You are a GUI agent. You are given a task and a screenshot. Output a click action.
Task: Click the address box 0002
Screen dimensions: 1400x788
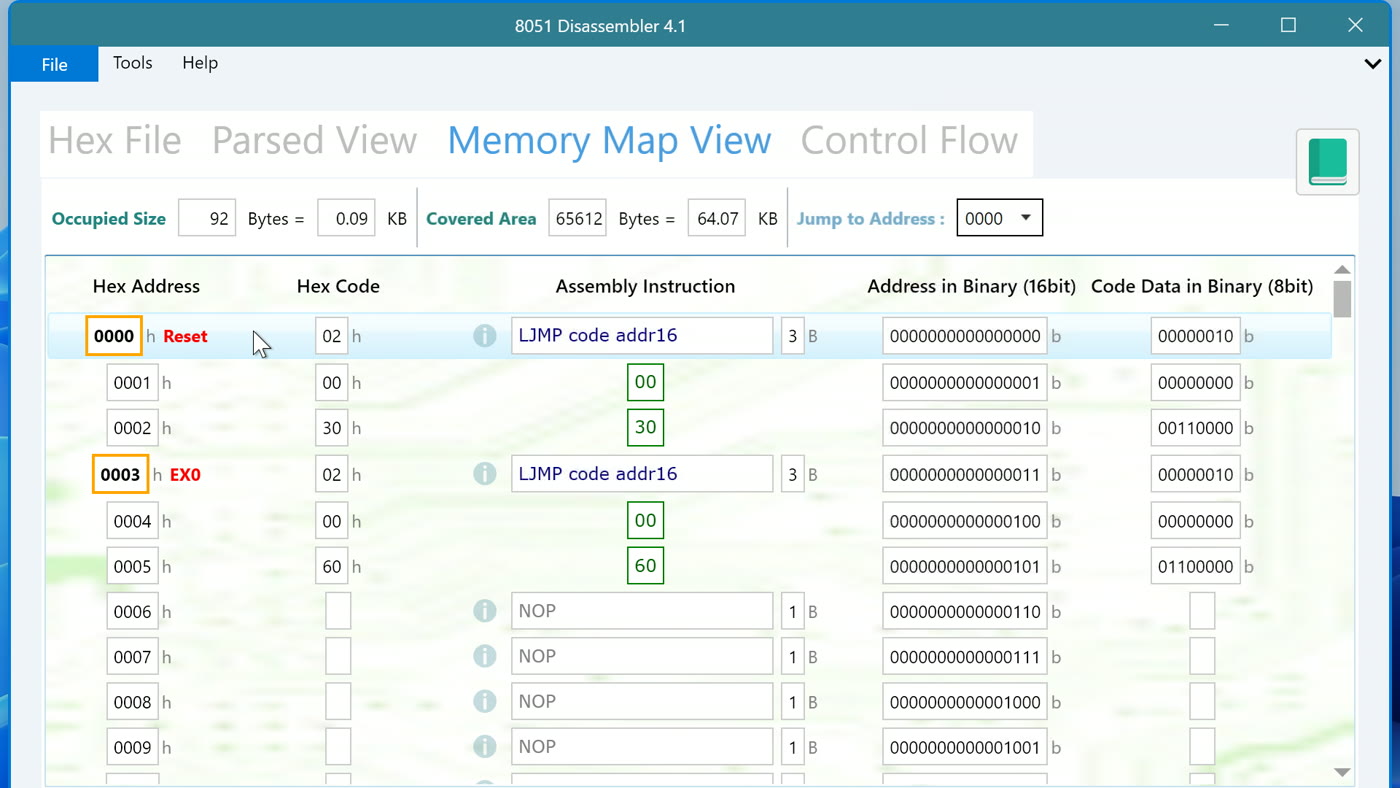point(132,428)
